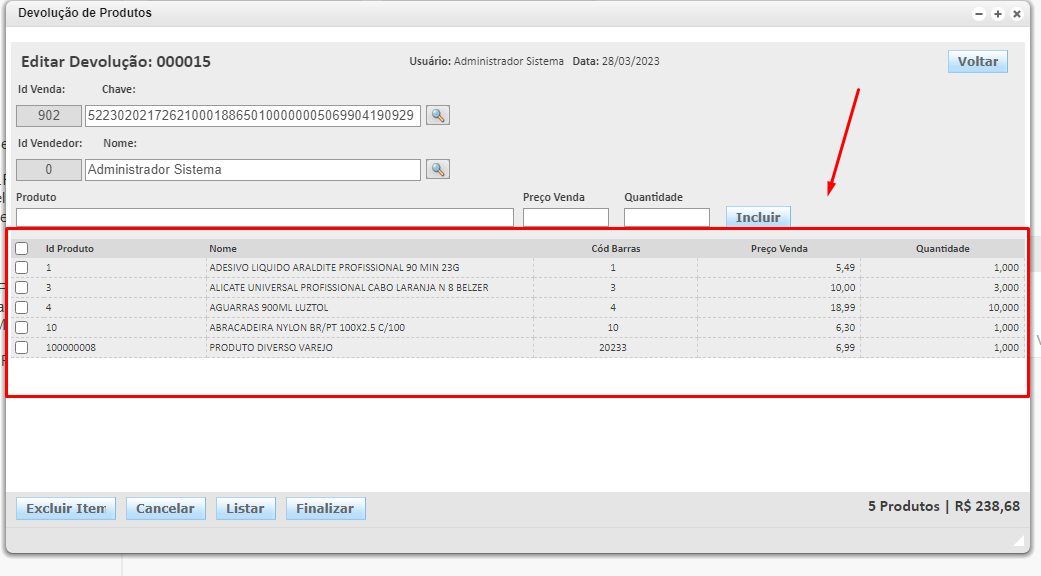This screenshot has width=1041, height=576.
Task: Close the Devolução de Produtos window
Action: tap(1017, 14)
